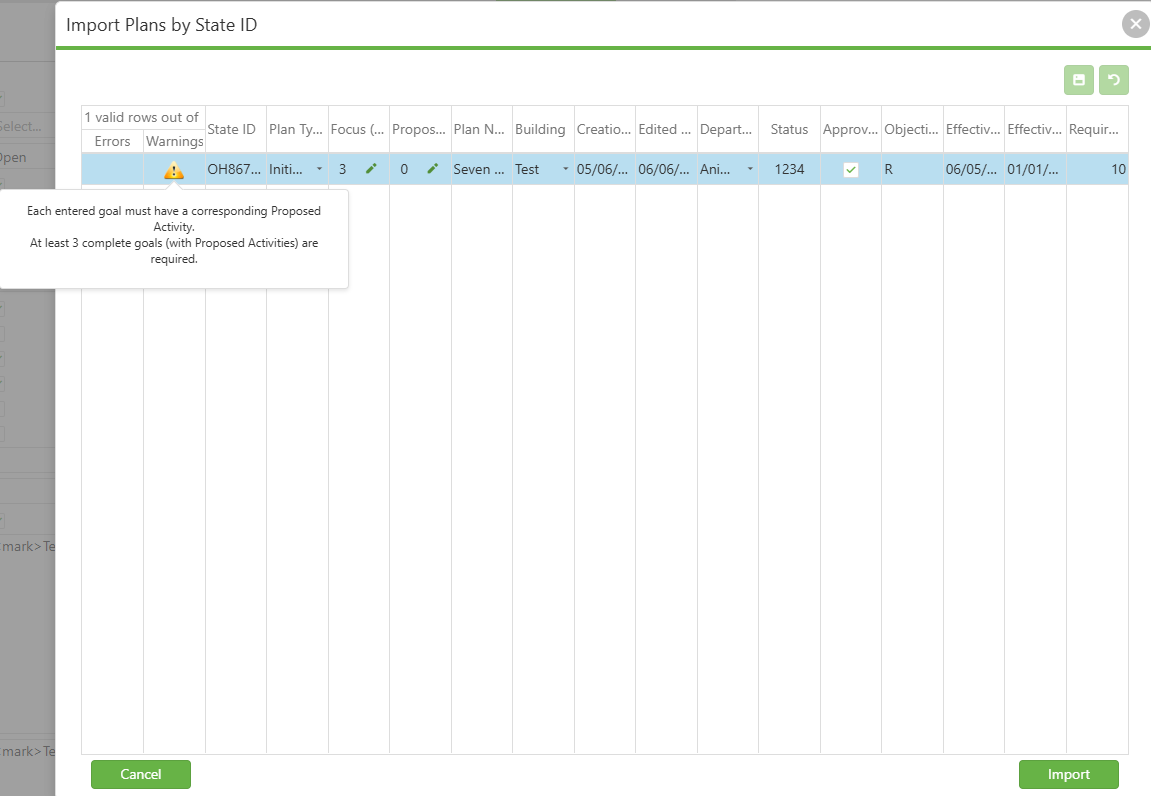Image resolution: width=1151 pixels, height=796 pixels.
Task: Click the Status column header
Action: (x=789, y=129)
